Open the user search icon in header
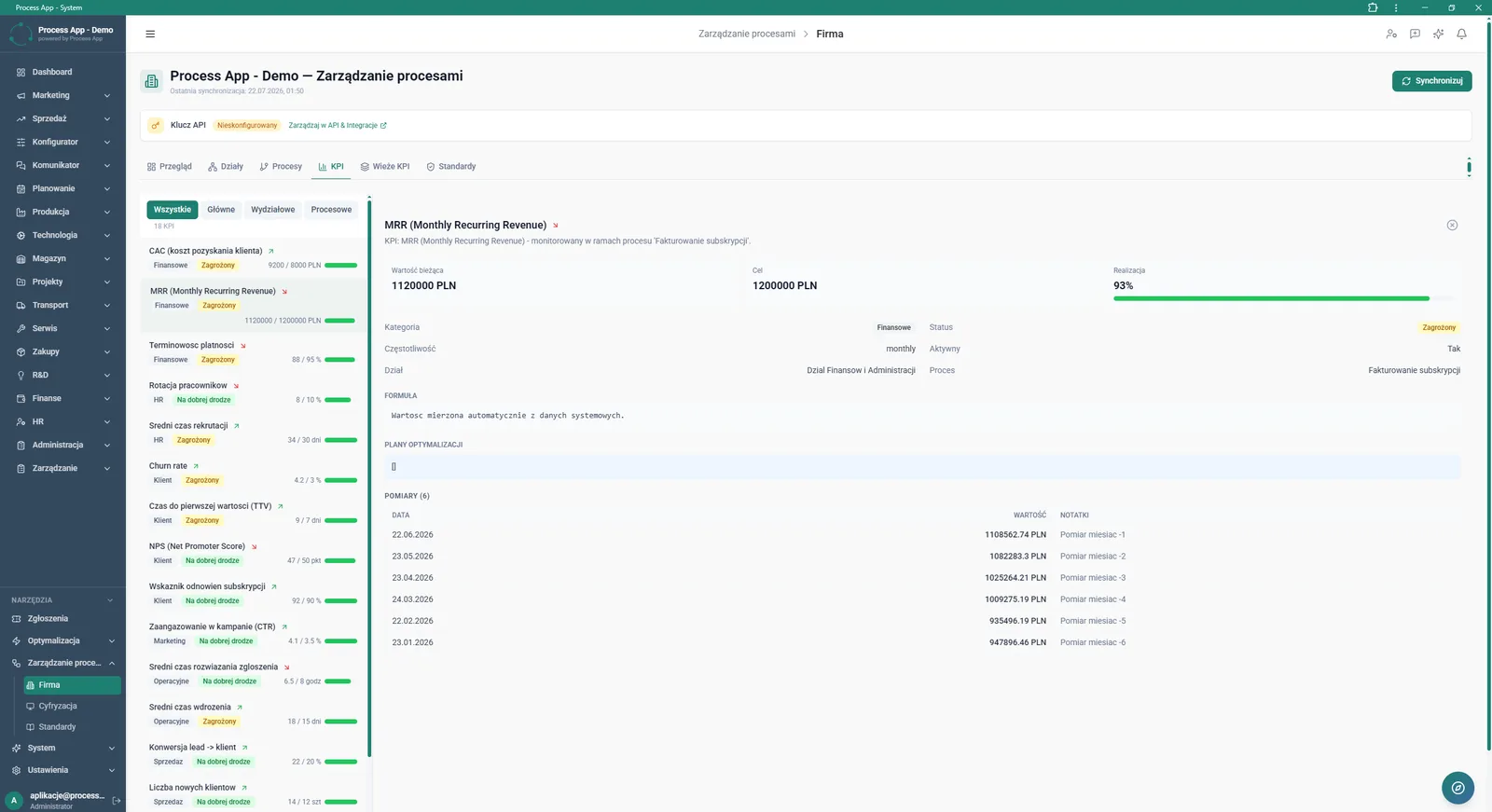Image resolution: width=1492 pixels, height=812 pixels. click(1391, 34)
